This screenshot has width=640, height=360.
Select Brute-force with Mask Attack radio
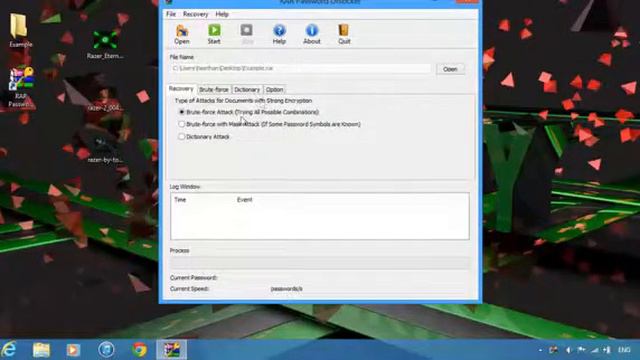coord(182,124)
